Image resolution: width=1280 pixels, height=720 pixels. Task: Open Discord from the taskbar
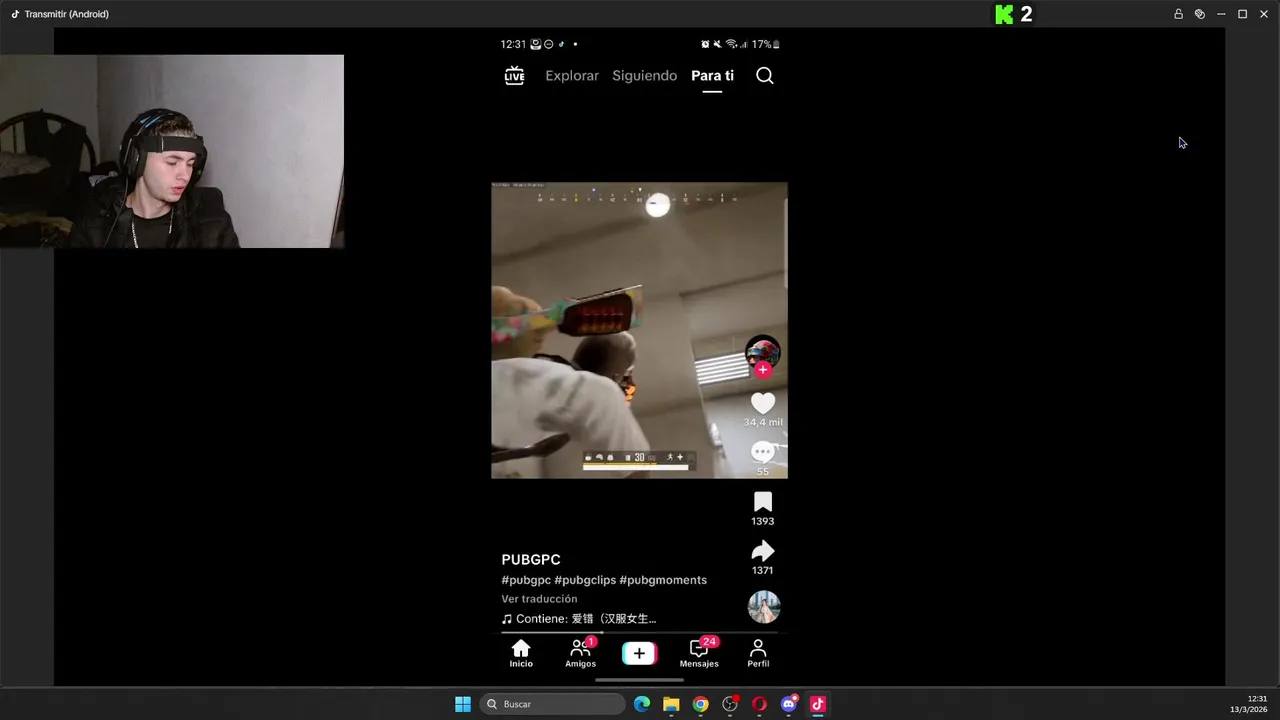[789, 704]
